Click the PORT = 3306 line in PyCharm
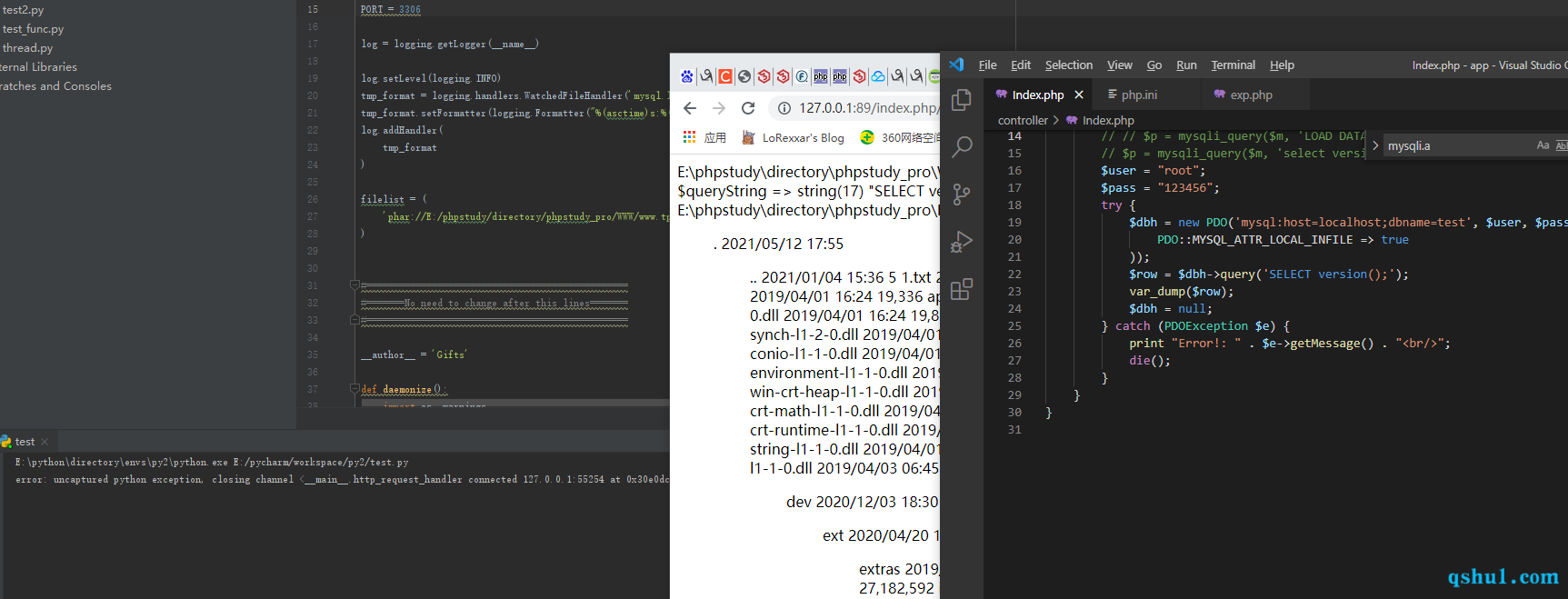1568x599 pixels. (391, 9)
